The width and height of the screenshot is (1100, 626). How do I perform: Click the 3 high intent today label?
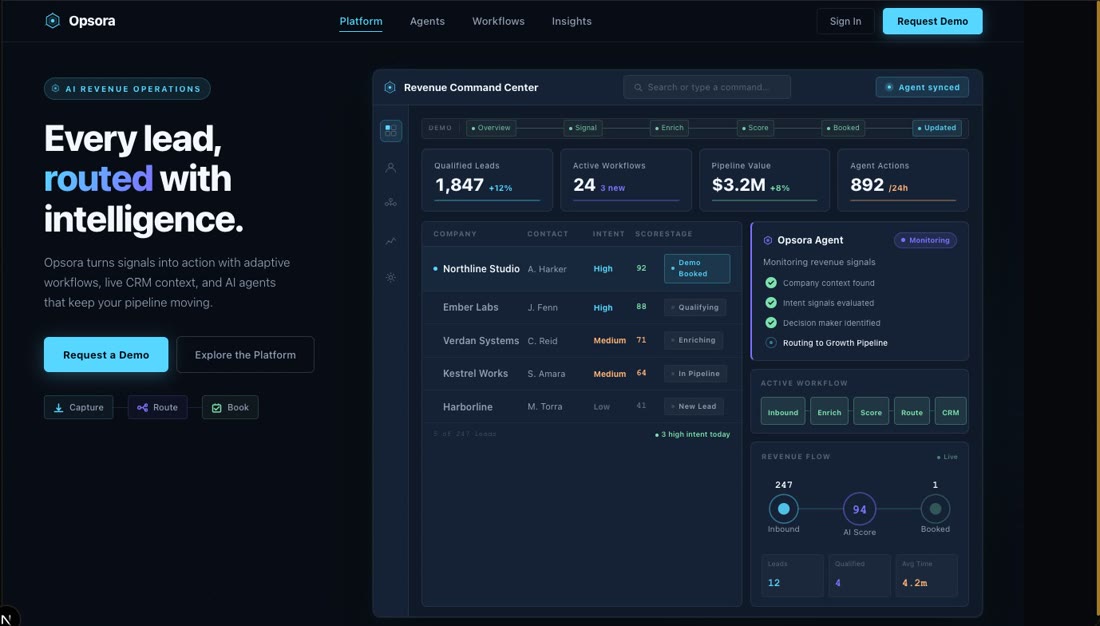692,434
